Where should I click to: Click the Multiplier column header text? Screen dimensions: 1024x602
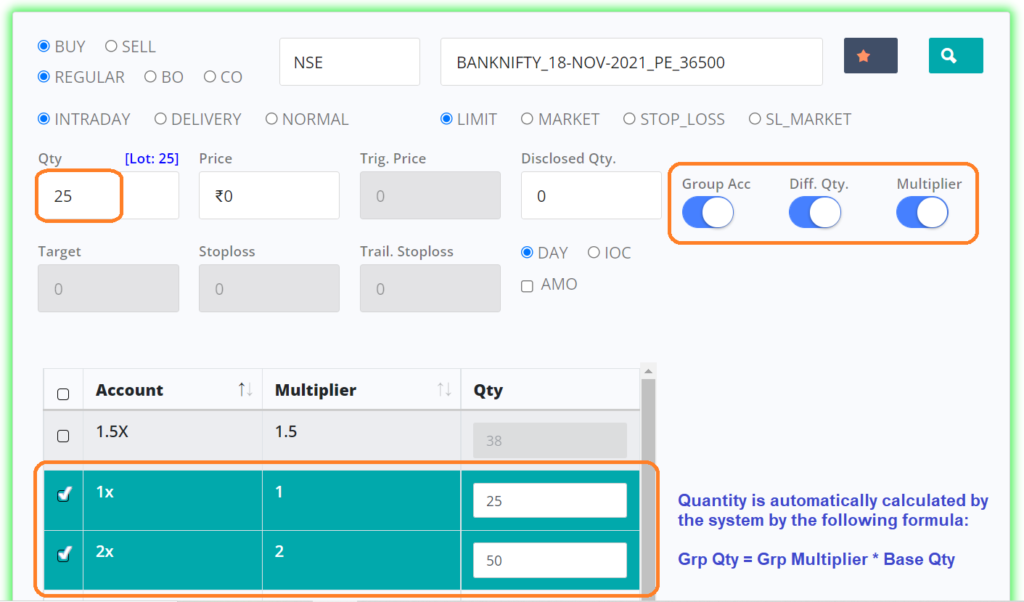[315, 390]
